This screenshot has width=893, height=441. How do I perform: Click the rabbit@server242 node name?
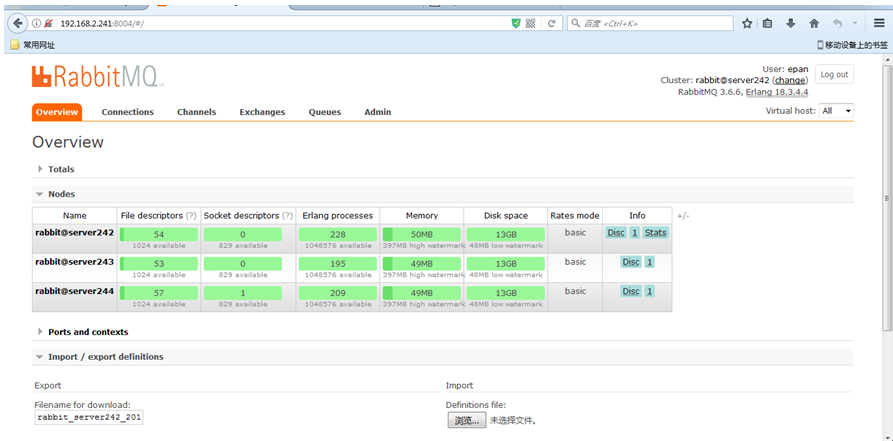[75, 232]
